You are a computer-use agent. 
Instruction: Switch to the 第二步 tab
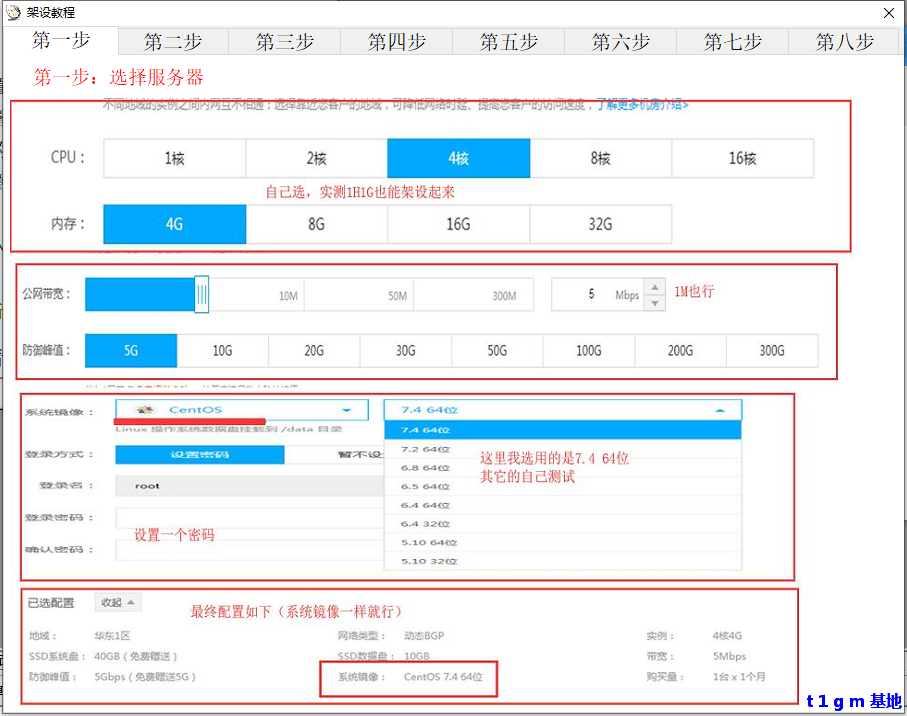(x=173, y=41)
